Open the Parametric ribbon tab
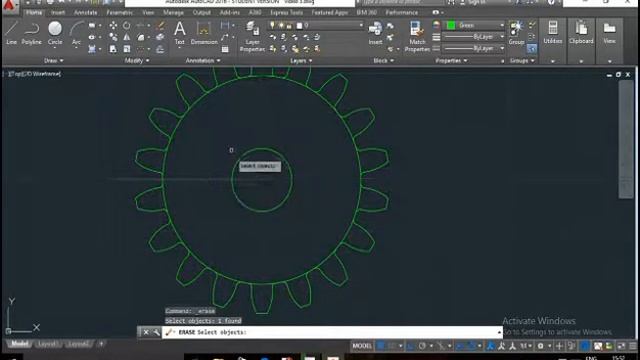The width and height of the screenshot is (640, 360). tap(120, 12)
